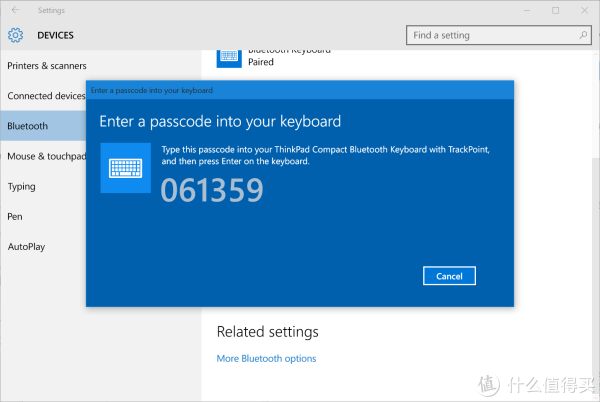Click the keyboard icon in the passcode dialog
The width and height of the screenshot is (600, 402).
click(126, 168)
